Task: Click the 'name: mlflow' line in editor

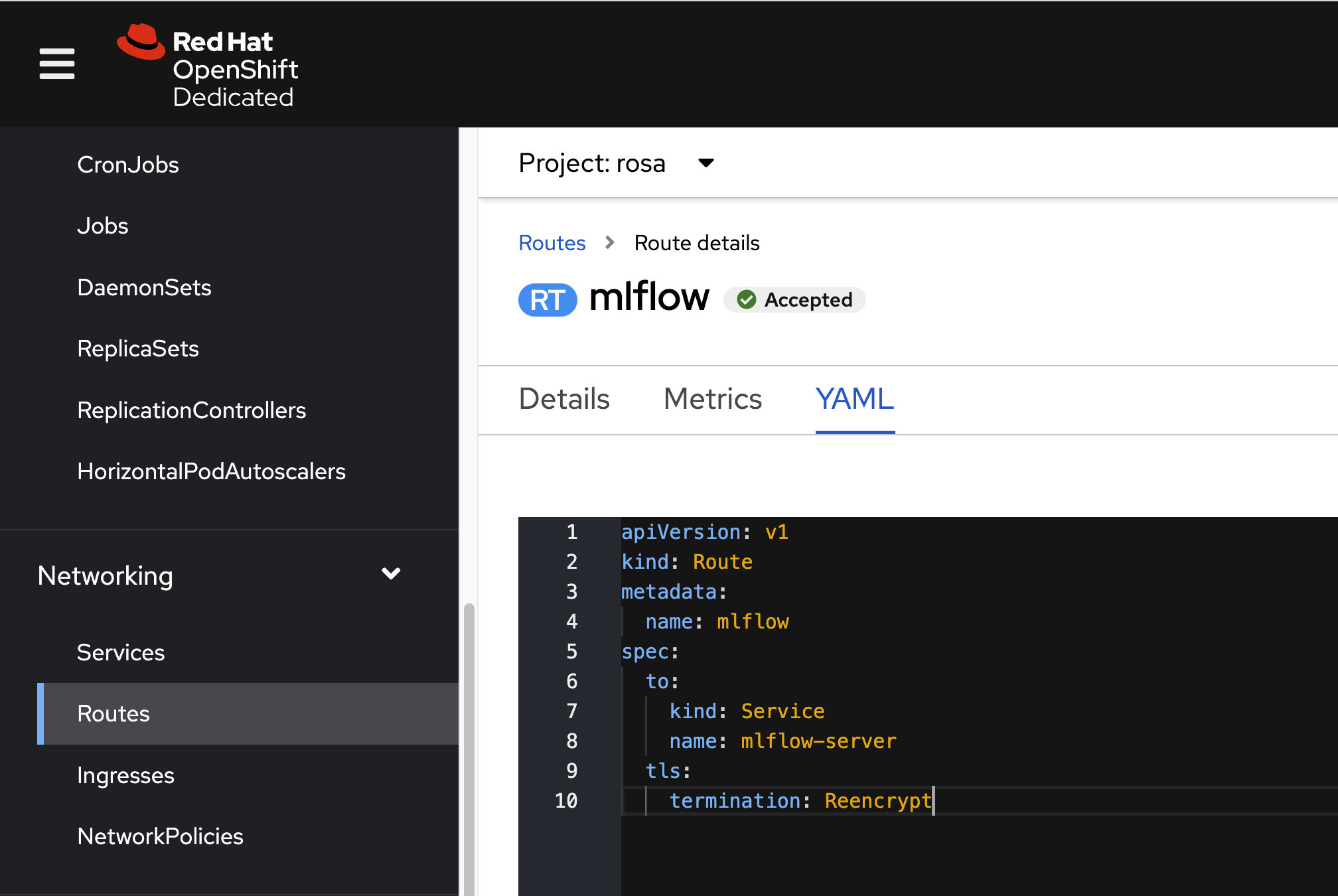Action: (x=717, y=622)
